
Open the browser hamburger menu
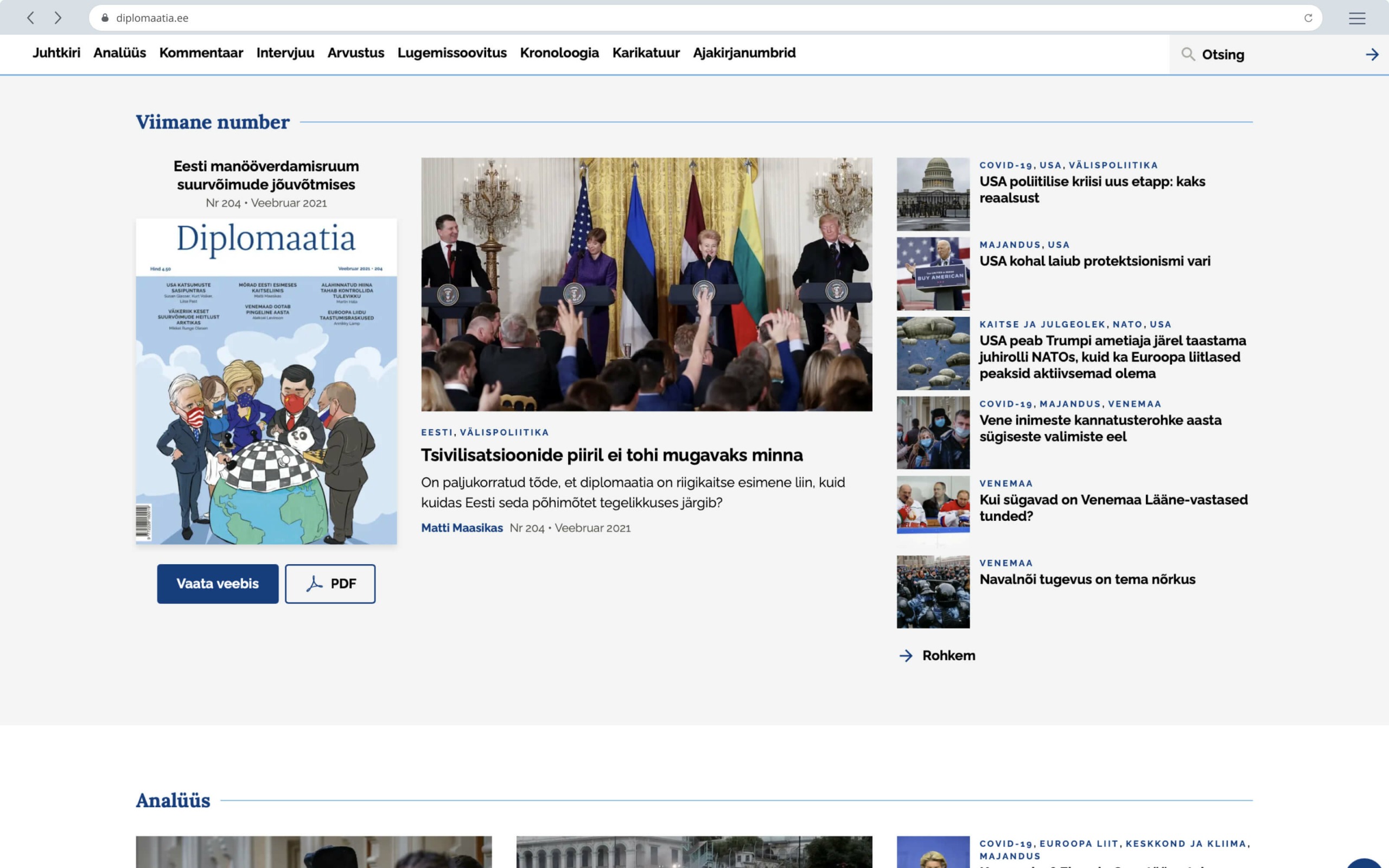click(1358, 17)
